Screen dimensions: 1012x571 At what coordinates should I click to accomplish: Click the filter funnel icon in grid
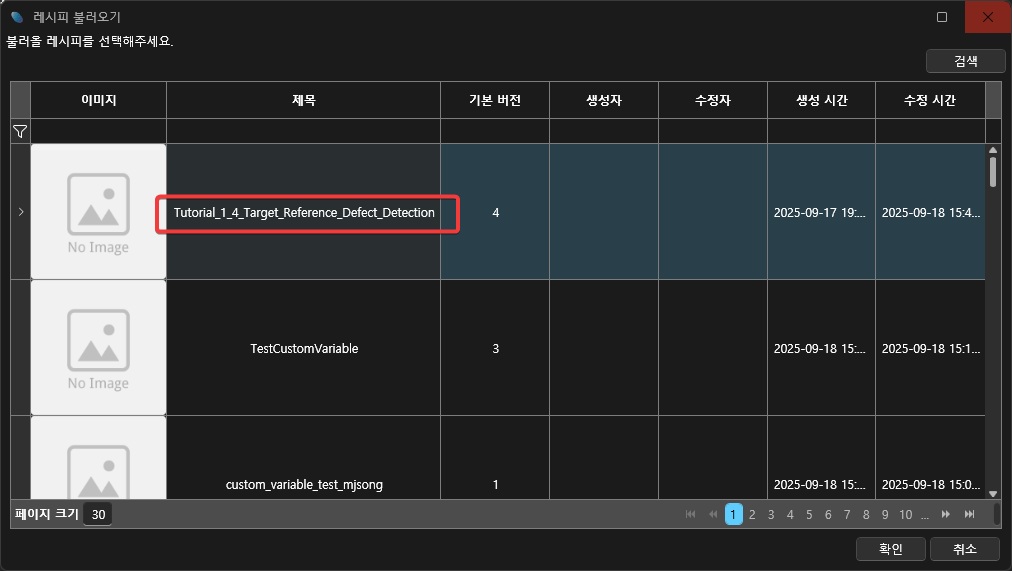point(20,131)
